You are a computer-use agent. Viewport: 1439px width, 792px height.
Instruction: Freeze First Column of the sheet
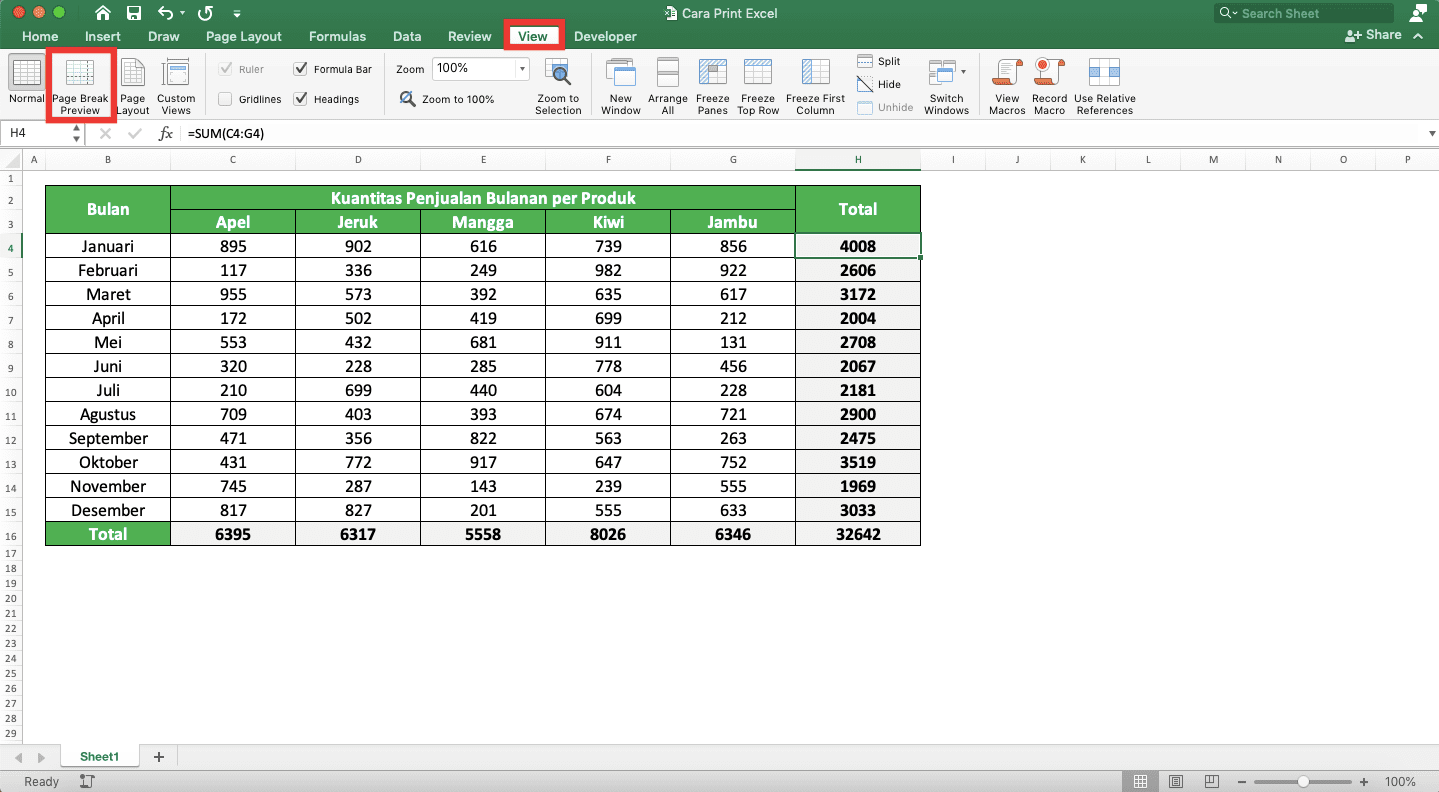(815, 86)
